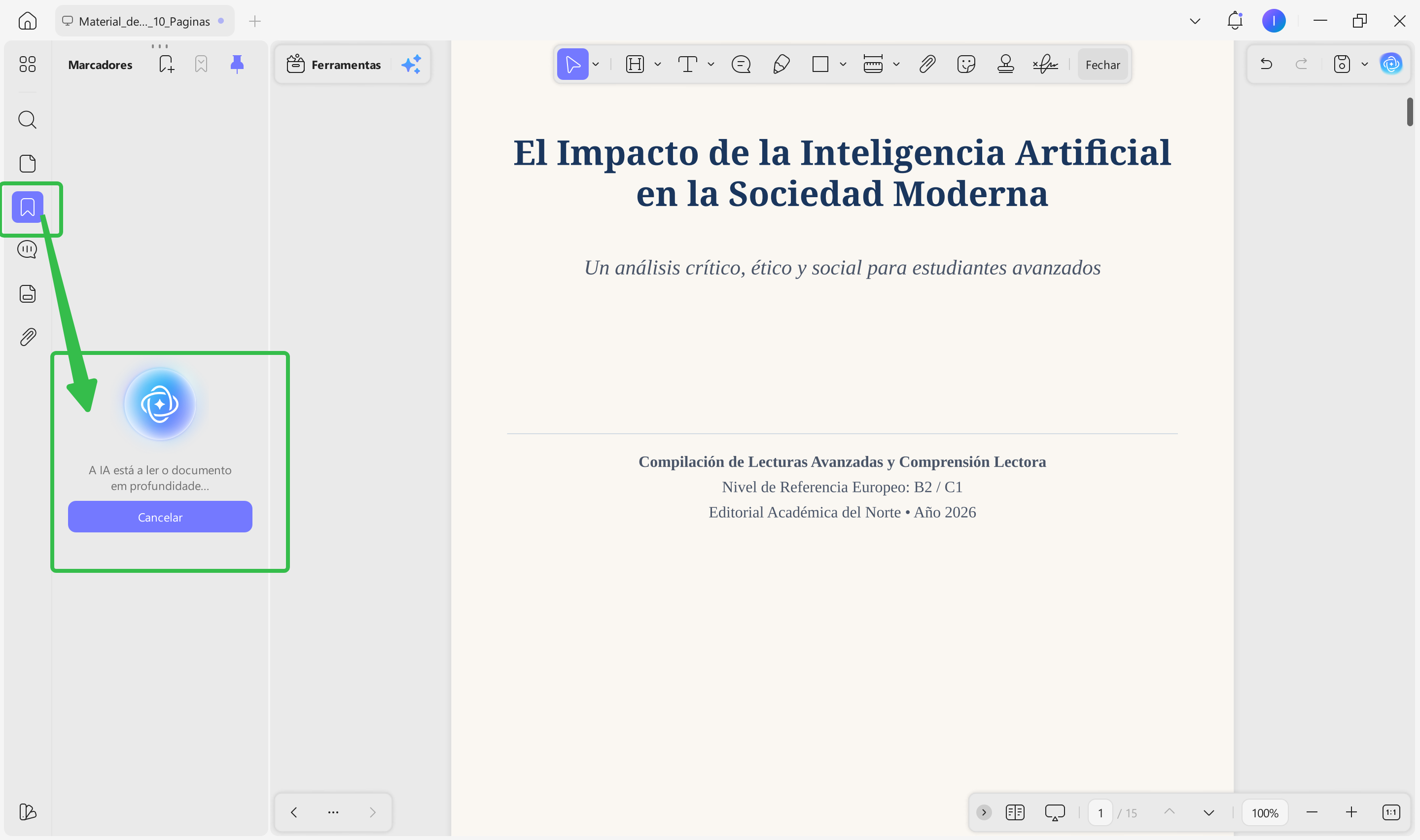Open the attachments panel in sidebar
Image resolution: width=1420 pixels, height=840 pixels.
pyautogui.click(x=28, y=337)
